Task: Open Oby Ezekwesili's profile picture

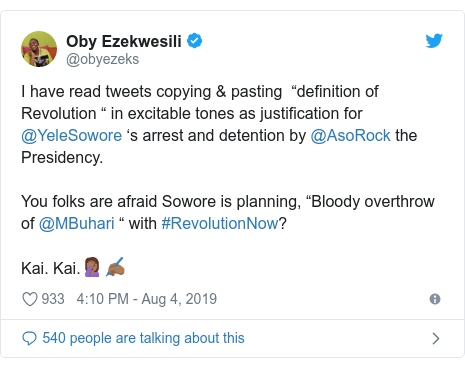Action: [39, 49]
